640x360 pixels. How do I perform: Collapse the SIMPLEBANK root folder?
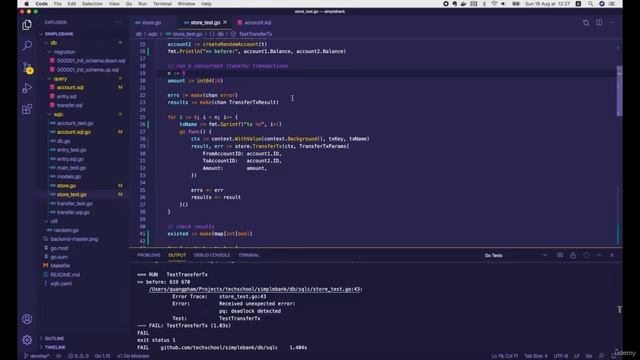pyautogui.click(x=59, y=34)
